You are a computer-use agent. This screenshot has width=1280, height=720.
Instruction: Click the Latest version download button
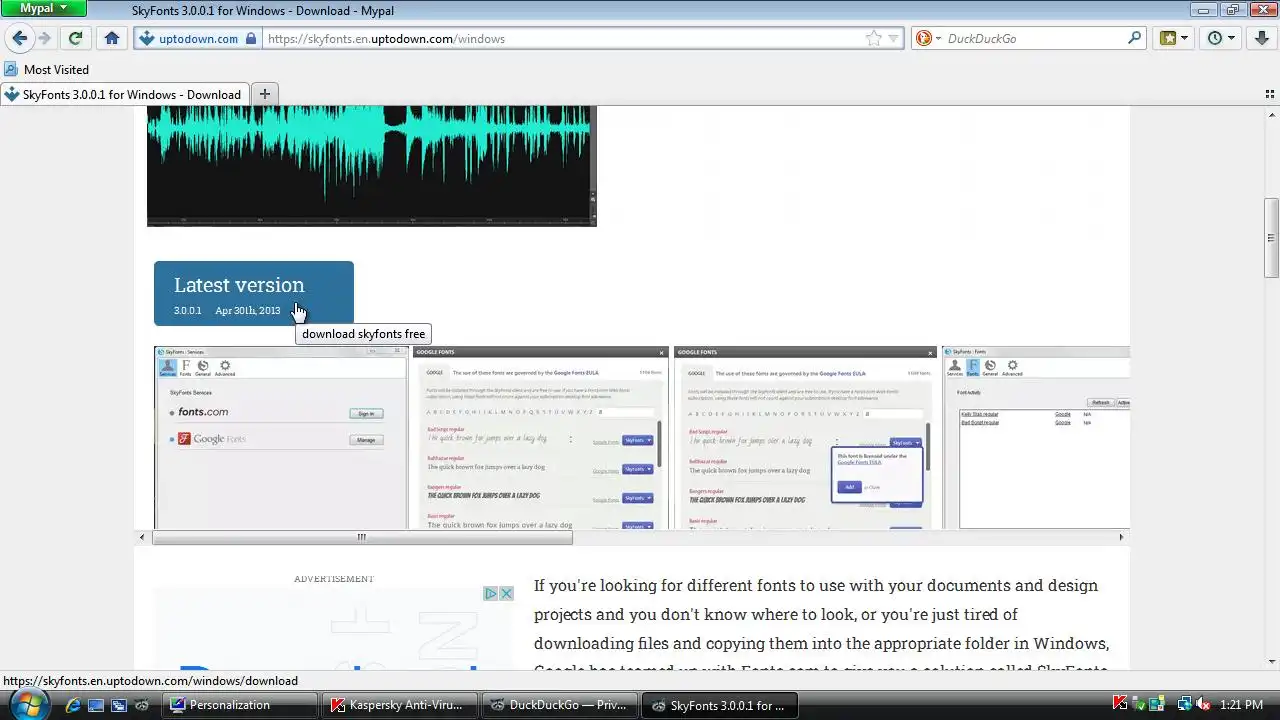254,294
